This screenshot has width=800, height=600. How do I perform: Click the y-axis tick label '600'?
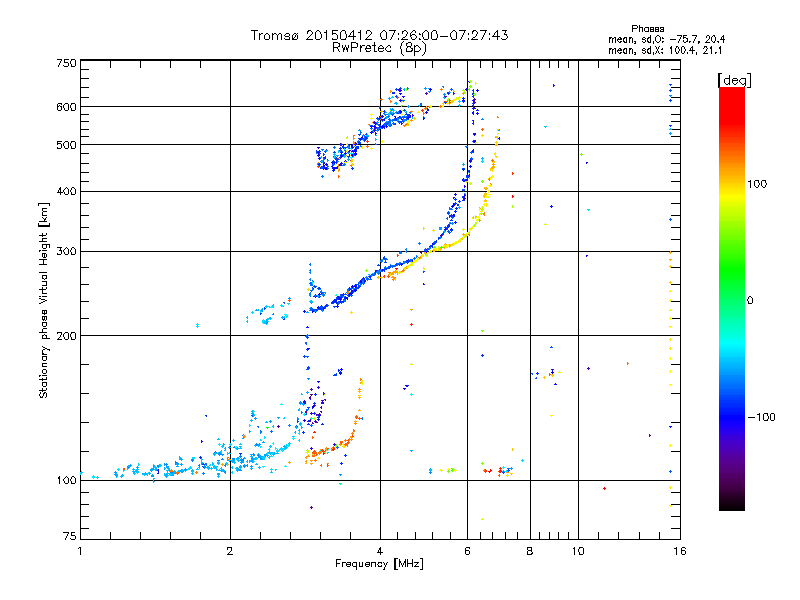pyautogui.click(x=66, y=107)
